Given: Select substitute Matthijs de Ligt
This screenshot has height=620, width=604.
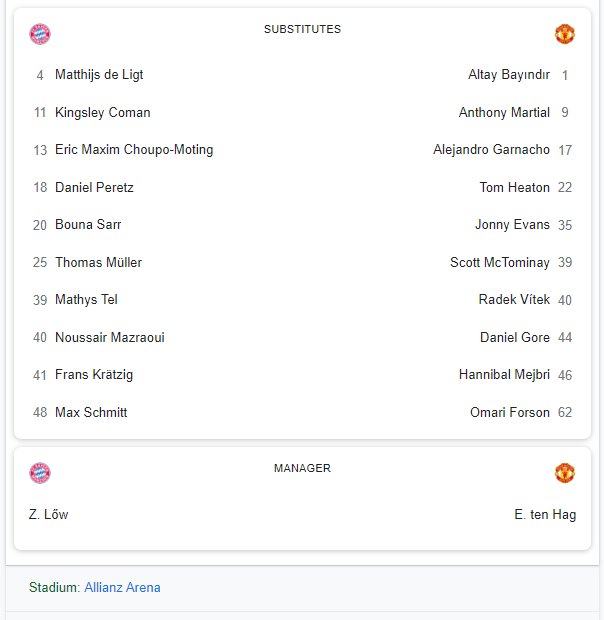Looking at the screenshot, I should pyautogui.click(x=99, y=75).
